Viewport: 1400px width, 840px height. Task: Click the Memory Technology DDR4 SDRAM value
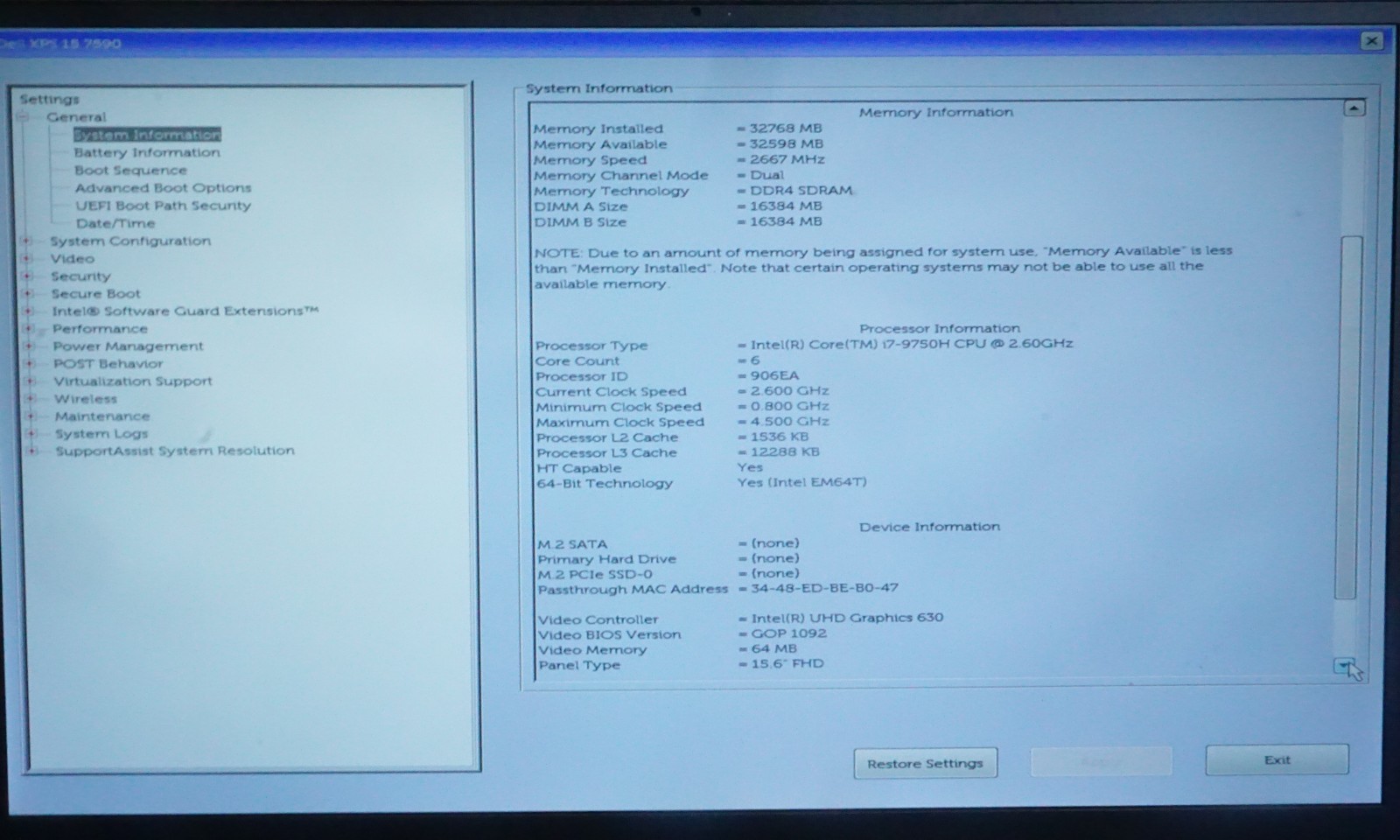801,191
